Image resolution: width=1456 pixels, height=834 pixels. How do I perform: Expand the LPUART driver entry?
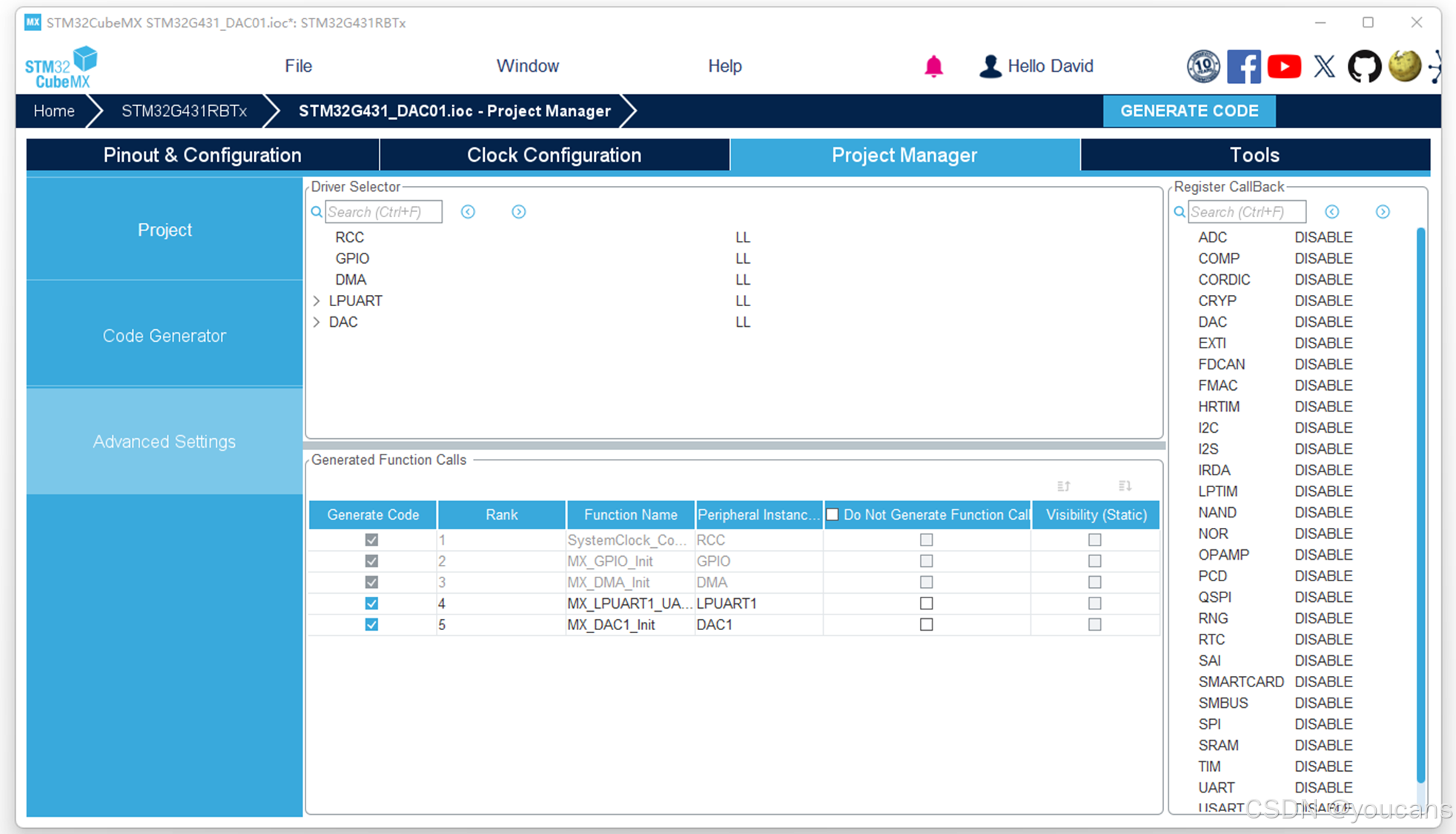[x=317, y=301]
